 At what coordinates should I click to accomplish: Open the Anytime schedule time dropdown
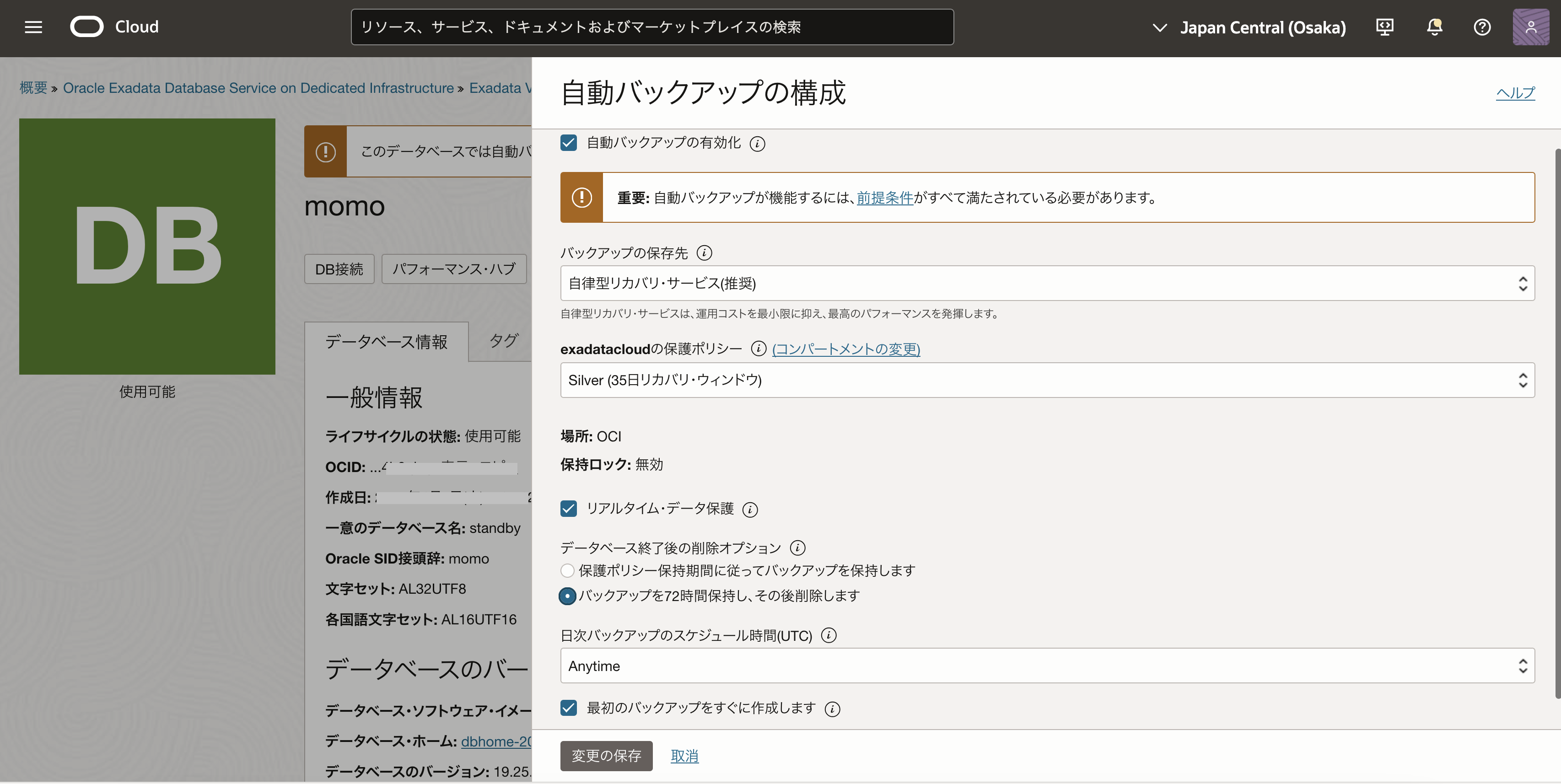1046,666
